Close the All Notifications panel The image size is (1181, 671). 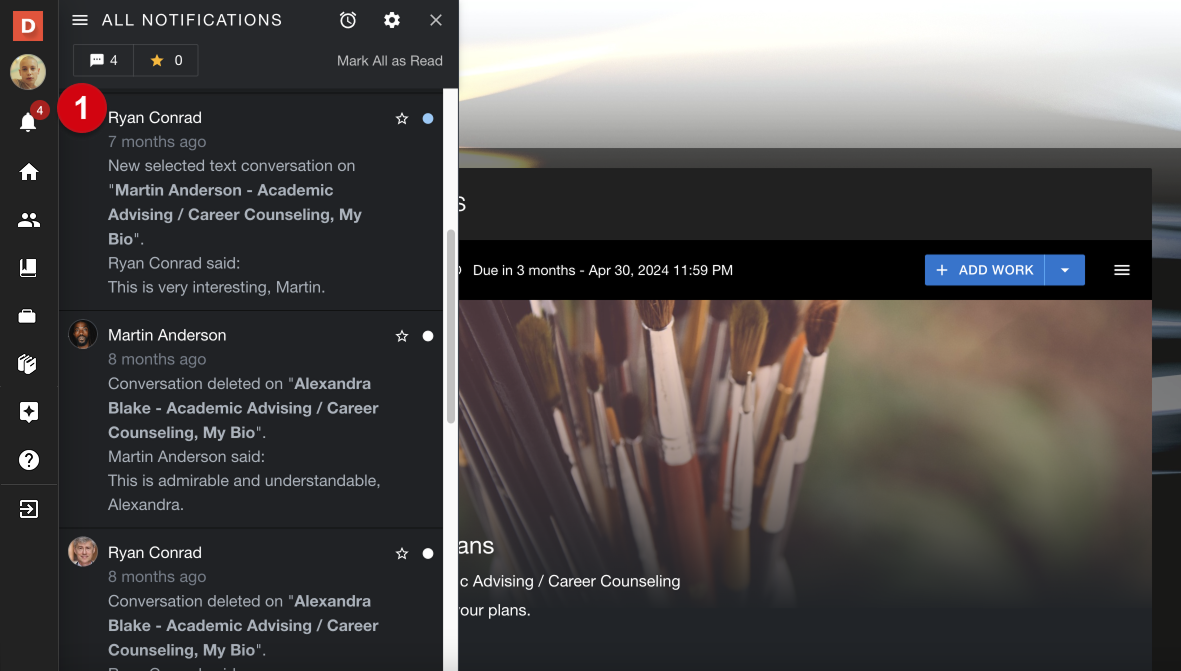coord(436,20)
